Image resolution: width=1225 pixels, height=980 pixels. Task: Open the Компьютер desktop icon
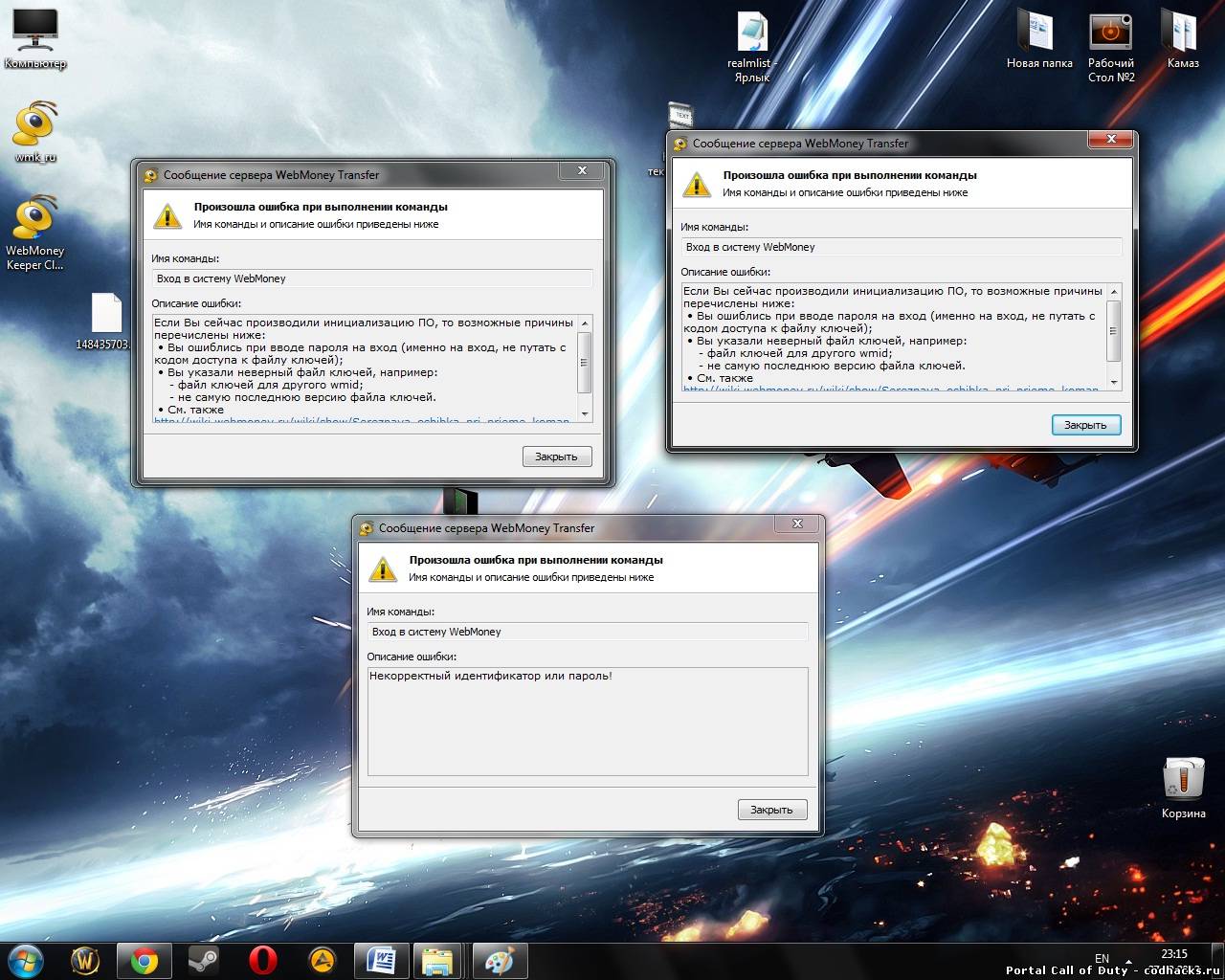35,38
